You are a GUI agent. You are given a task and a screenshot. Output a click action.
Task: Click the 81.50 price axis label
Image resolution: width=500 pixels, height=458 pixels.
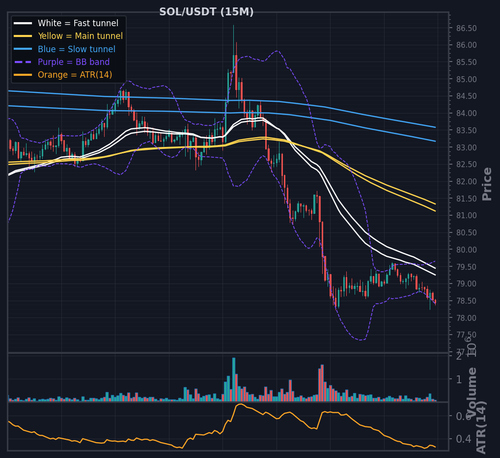click(x=466, y=199)
